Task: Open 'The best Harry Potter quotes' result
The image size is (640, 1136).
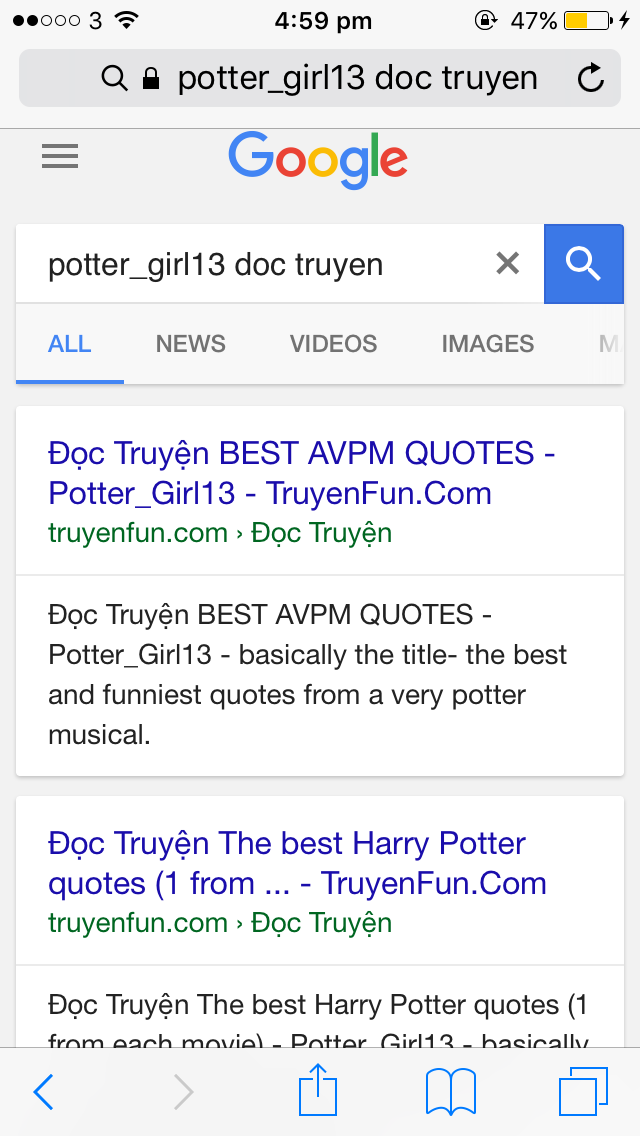Action: tap(297, 863)
